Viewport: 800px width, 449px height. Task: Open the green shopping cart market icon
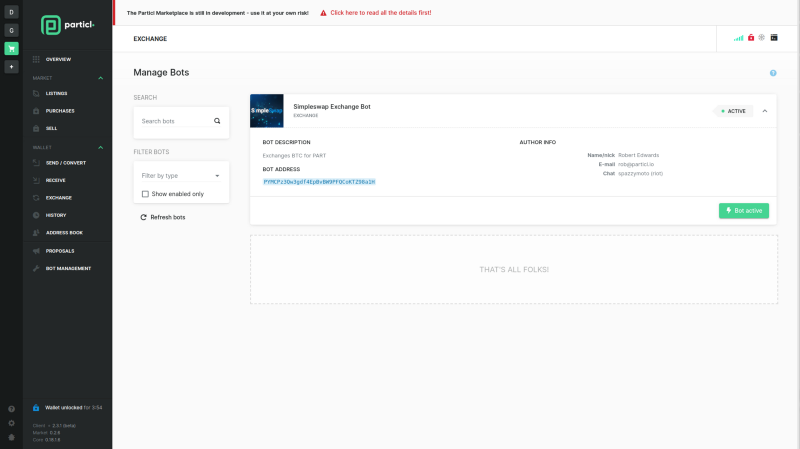[11, 48]
